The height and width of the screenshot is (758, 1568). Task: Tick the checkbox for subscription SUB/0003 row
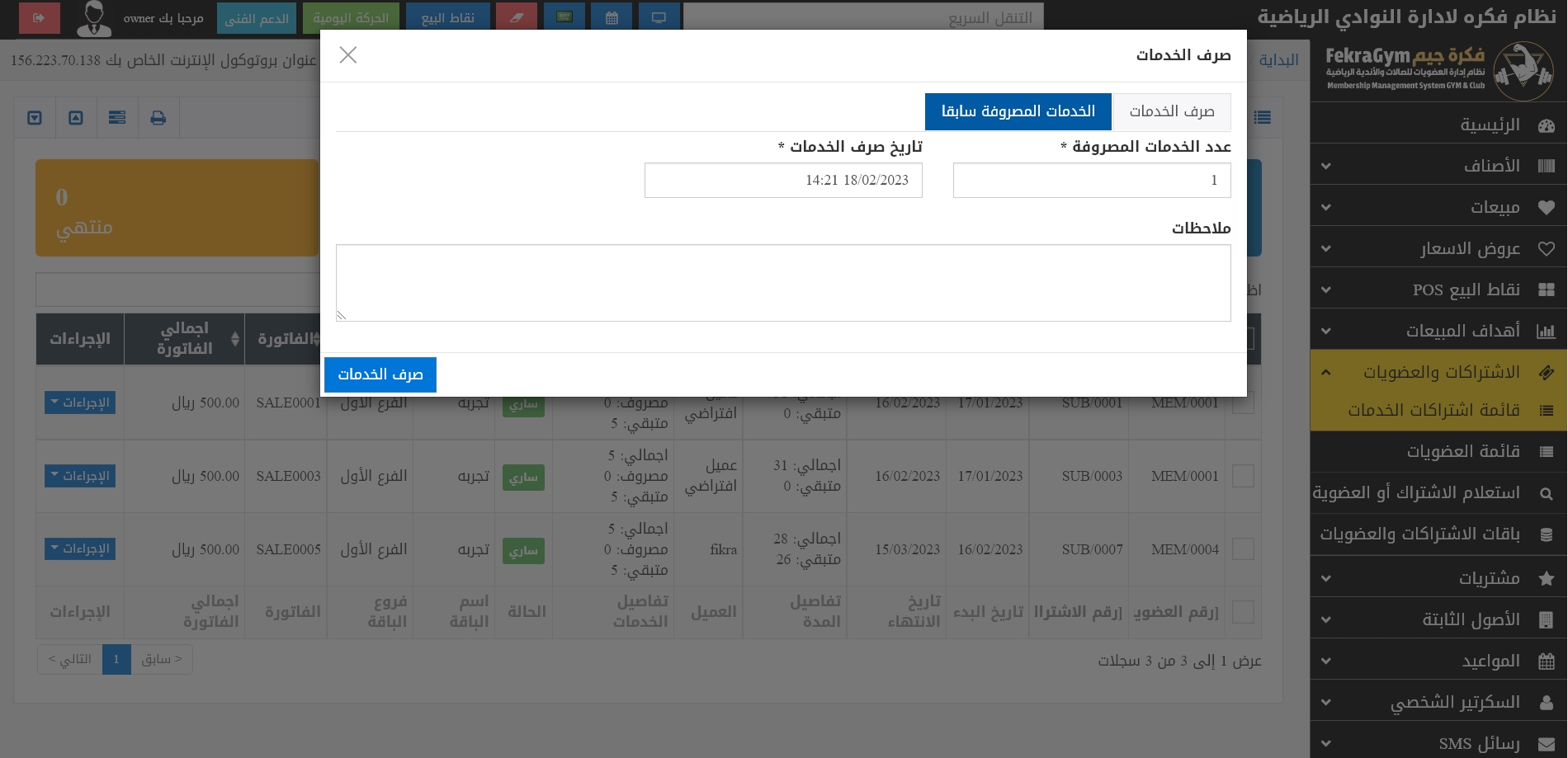tap(1242, 476)
